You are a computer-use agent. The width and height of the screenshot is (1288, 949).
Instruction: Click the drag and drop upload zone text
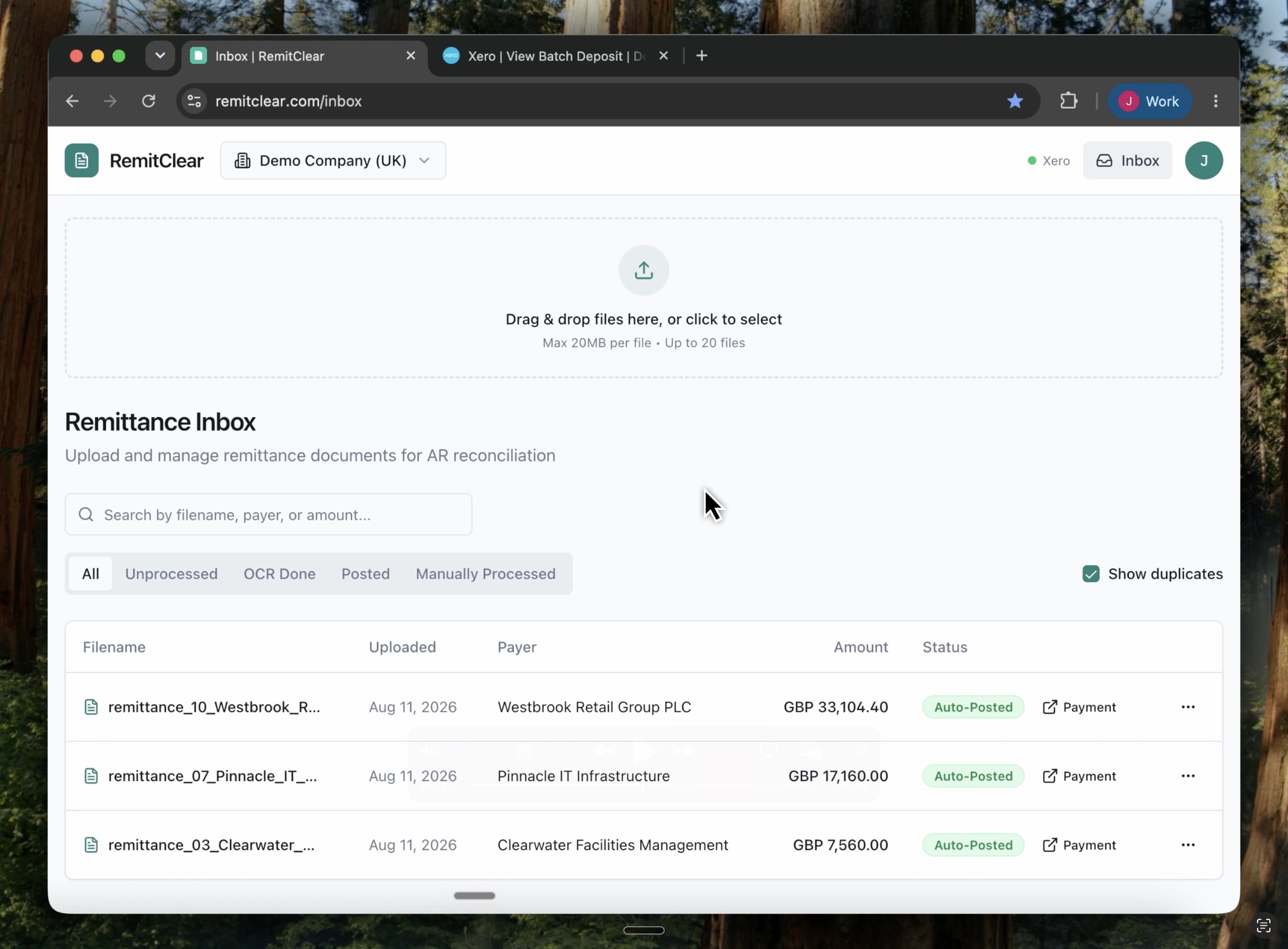tap(643, 319)
